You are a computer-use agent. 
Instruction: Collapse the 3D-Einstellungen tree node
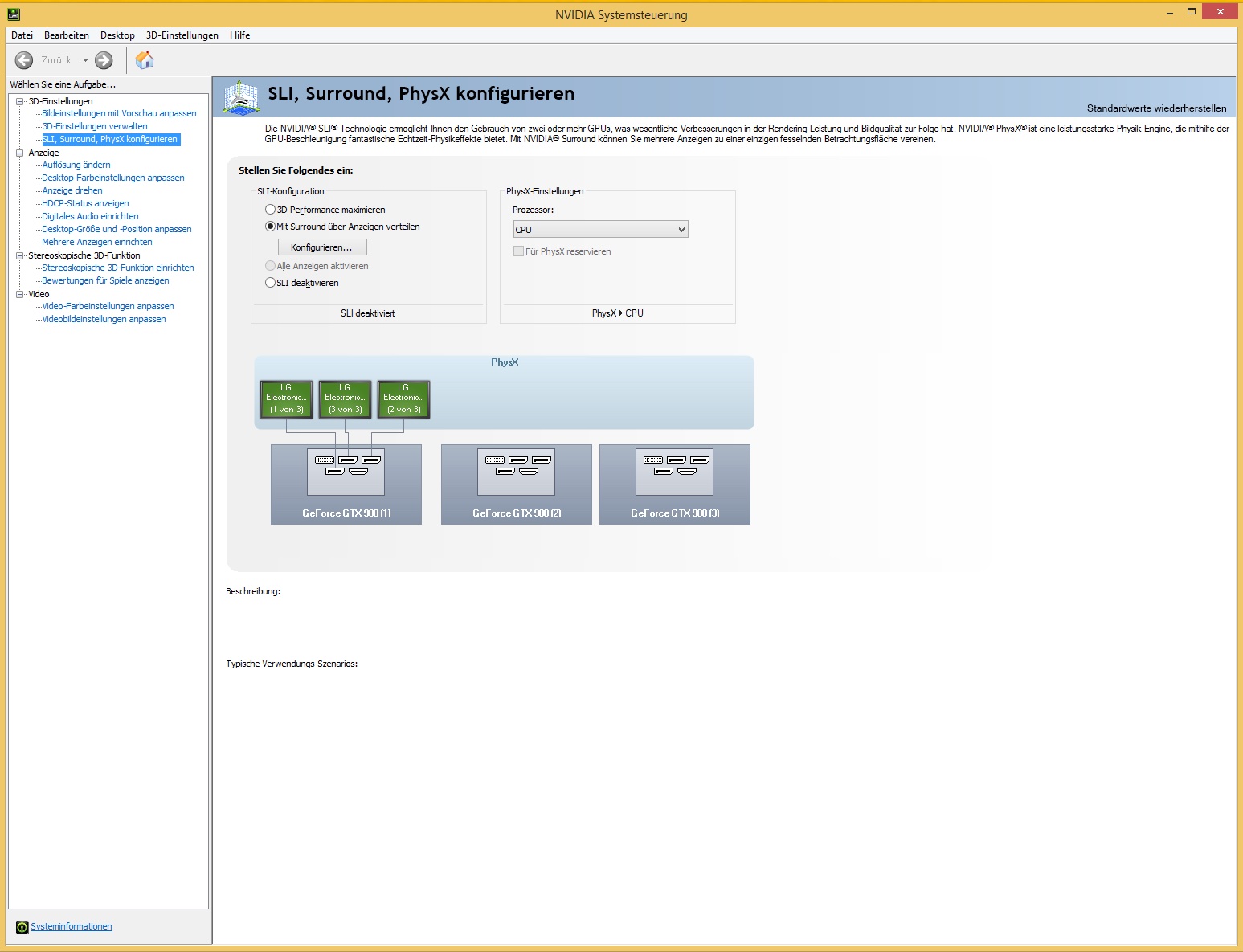20,101
